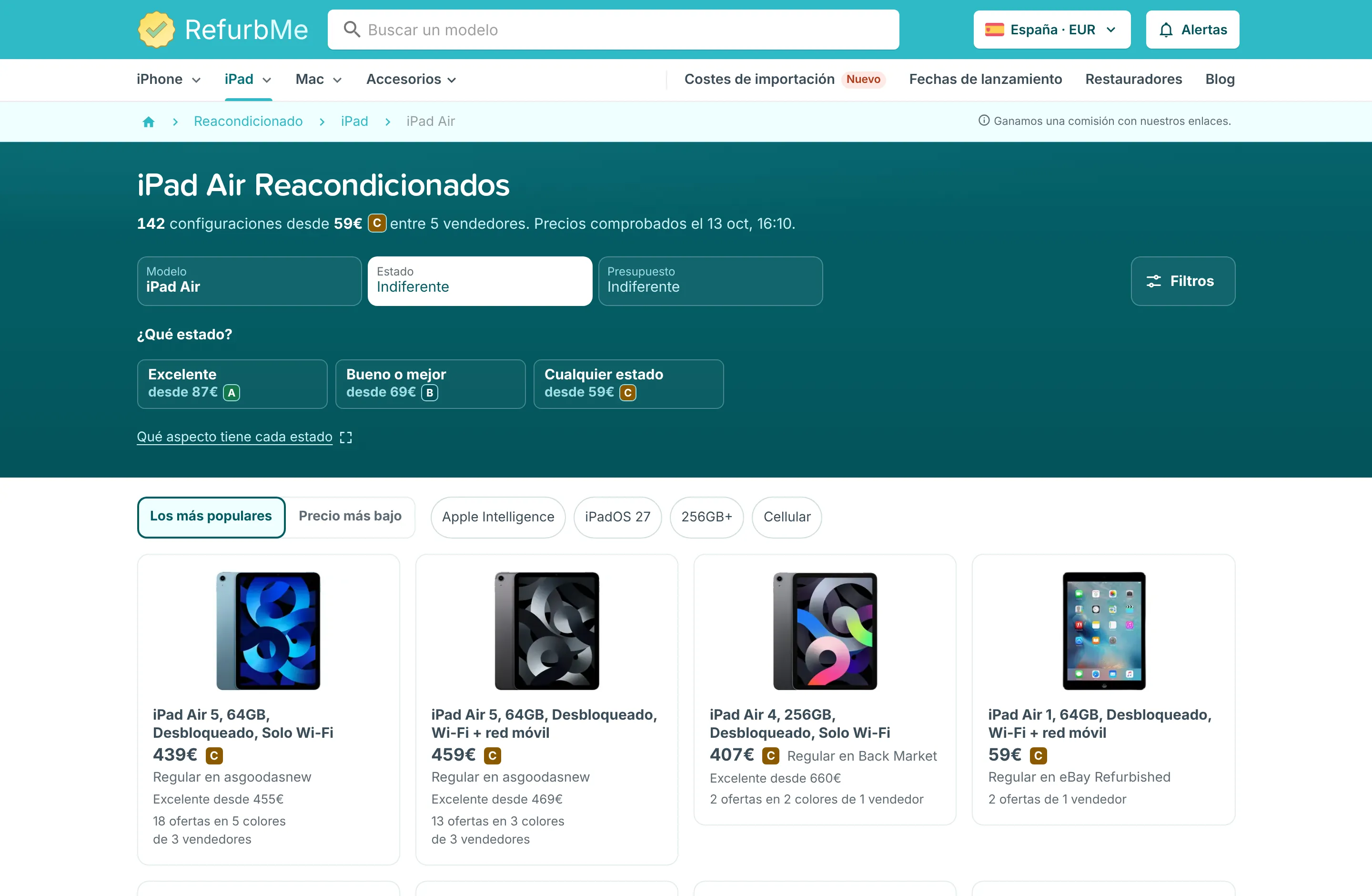Click the commission info icon
1372x896 pixels.
tap(984, 121)
